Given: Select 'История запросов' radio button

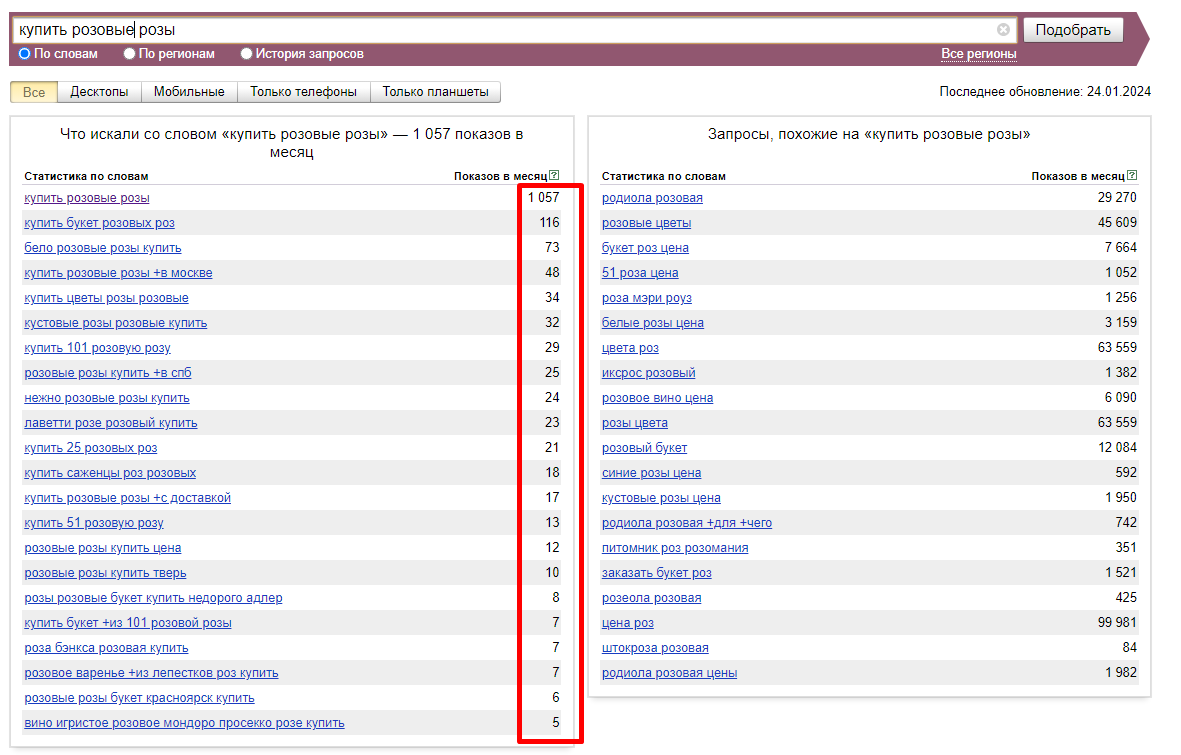Looking at the screenshot, I should (246, 53).
